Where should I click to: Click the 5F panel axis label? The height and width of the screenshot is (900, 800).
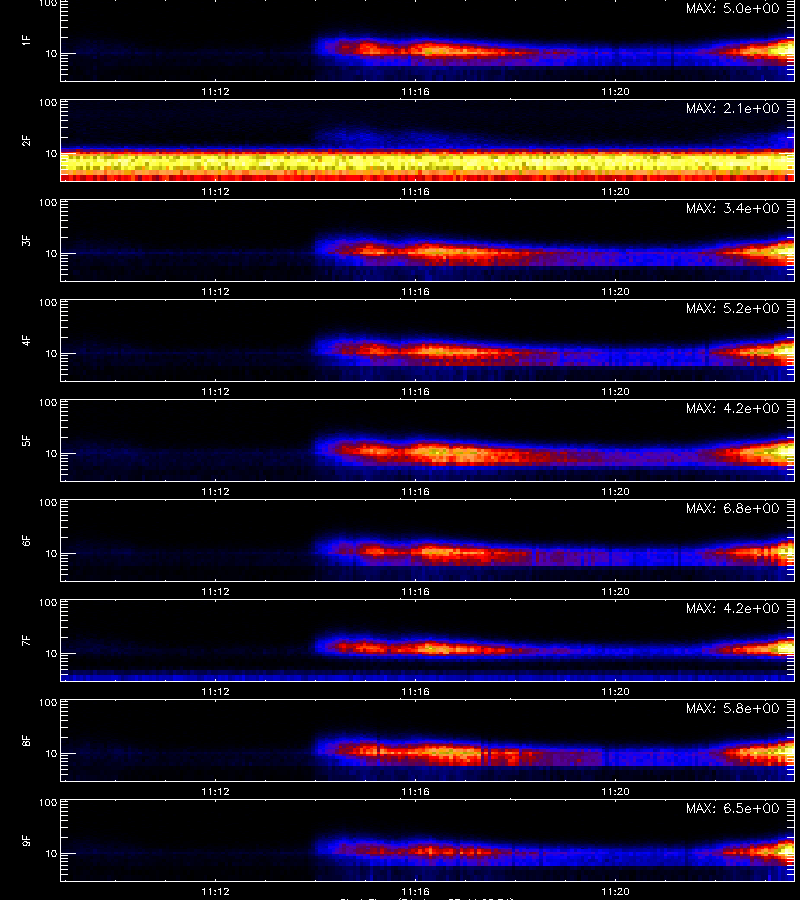click(26, 440)
